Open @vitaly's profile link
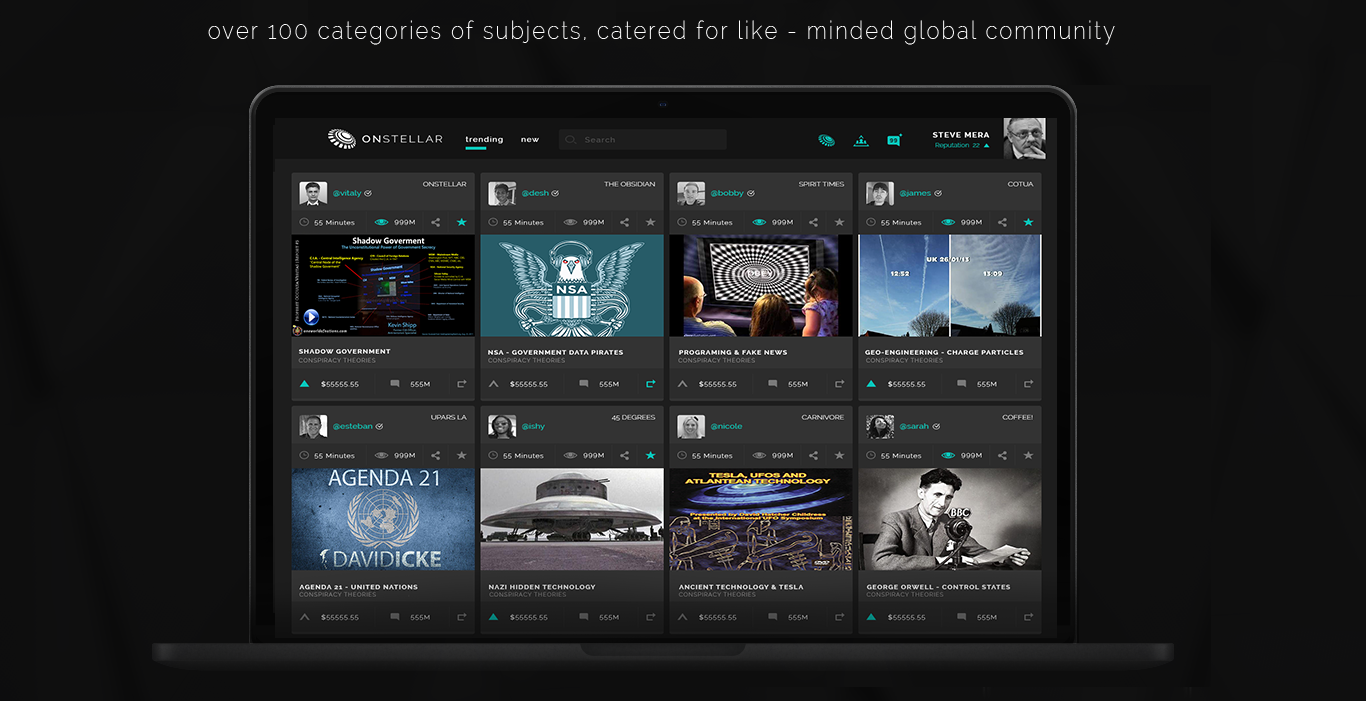Viewport: 1366px width, 701px height. coord(347,193)
